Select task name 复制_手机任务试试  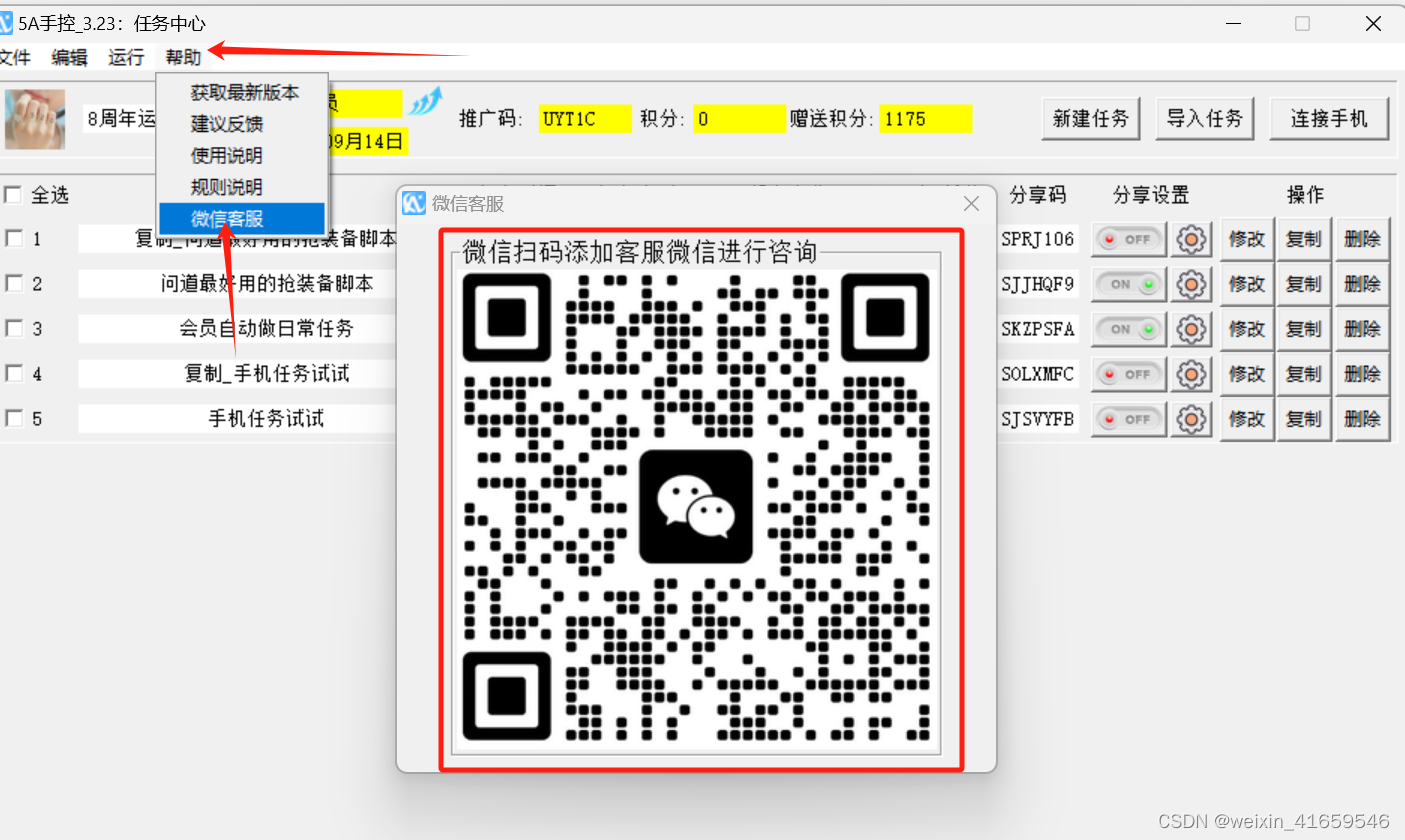pos(267,374)
